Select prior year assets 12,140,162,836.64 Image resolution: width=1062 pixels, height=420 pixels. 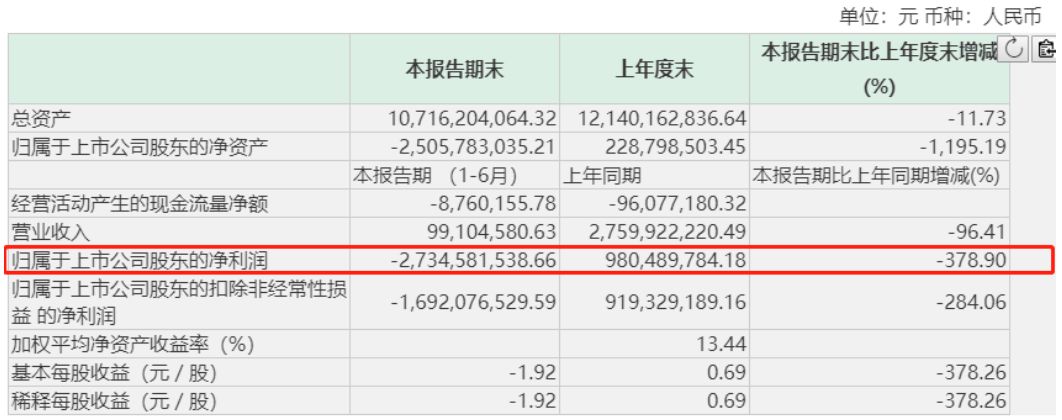(663, 119)
